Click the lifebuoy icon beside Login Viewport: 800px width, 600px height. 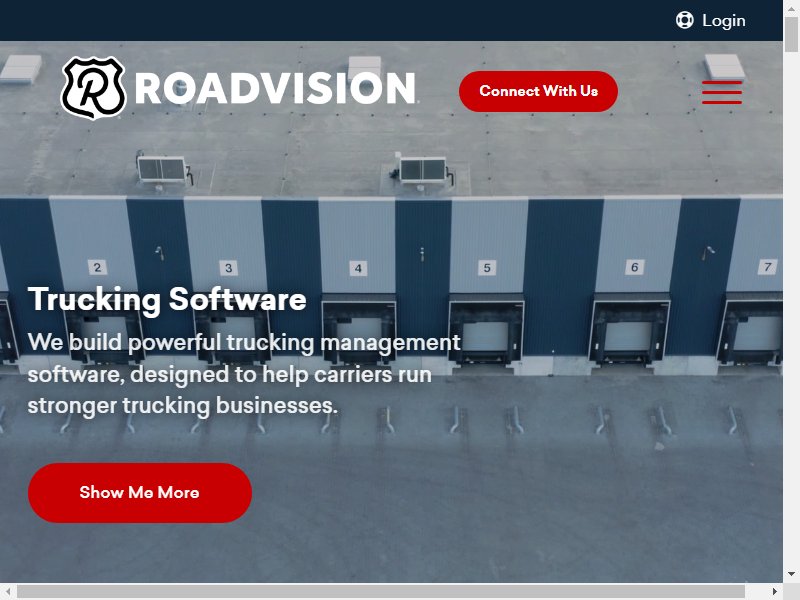(x=685, y=20)
